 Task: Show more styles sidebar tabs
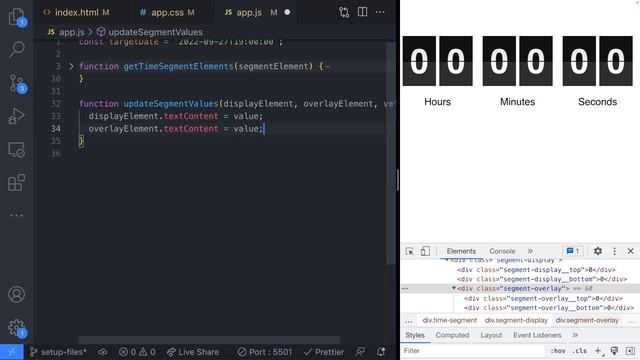575,335
